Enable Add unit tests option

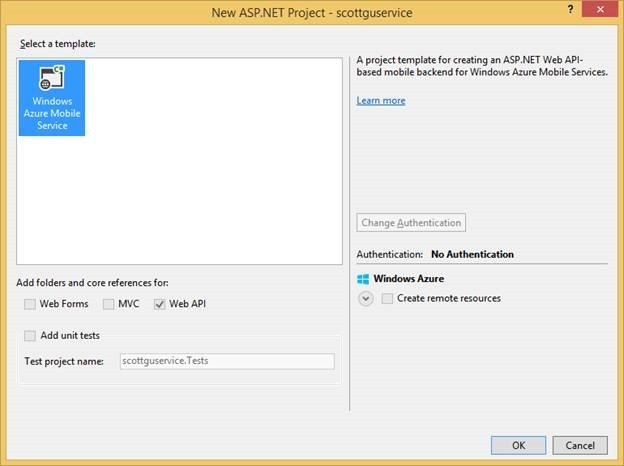(x=31, y=336)
